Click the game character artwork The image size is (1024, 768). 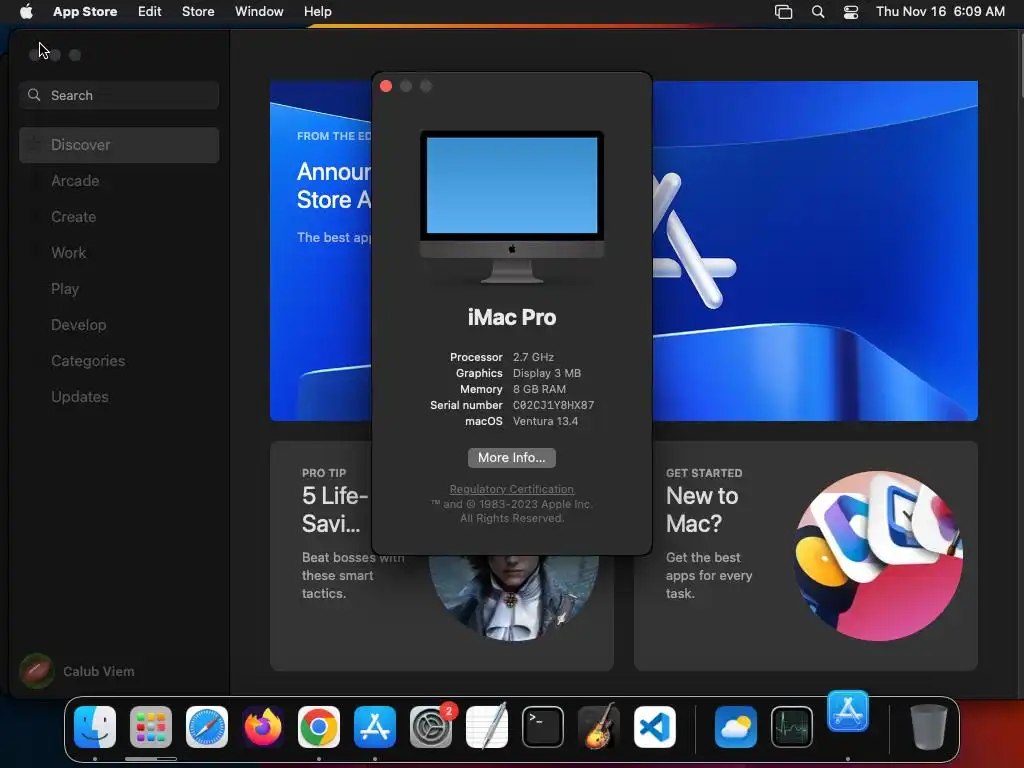click(514, 598)
